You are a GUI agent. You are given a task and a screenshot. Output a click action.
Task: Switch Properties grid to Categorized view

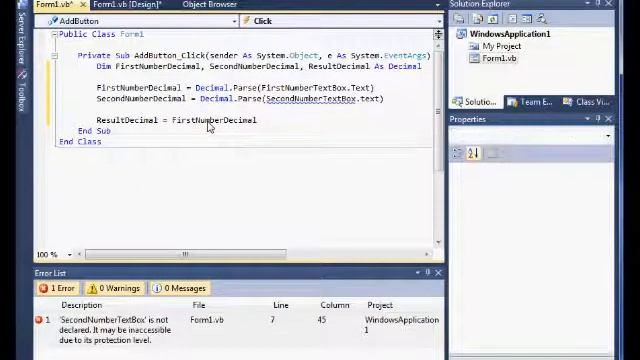point(457,153)
